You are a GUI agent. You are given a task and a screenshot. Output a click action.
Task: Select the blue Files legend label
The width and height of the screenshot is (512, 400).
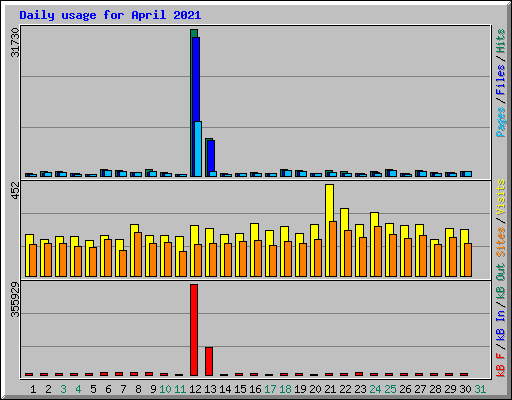point(501,80)
